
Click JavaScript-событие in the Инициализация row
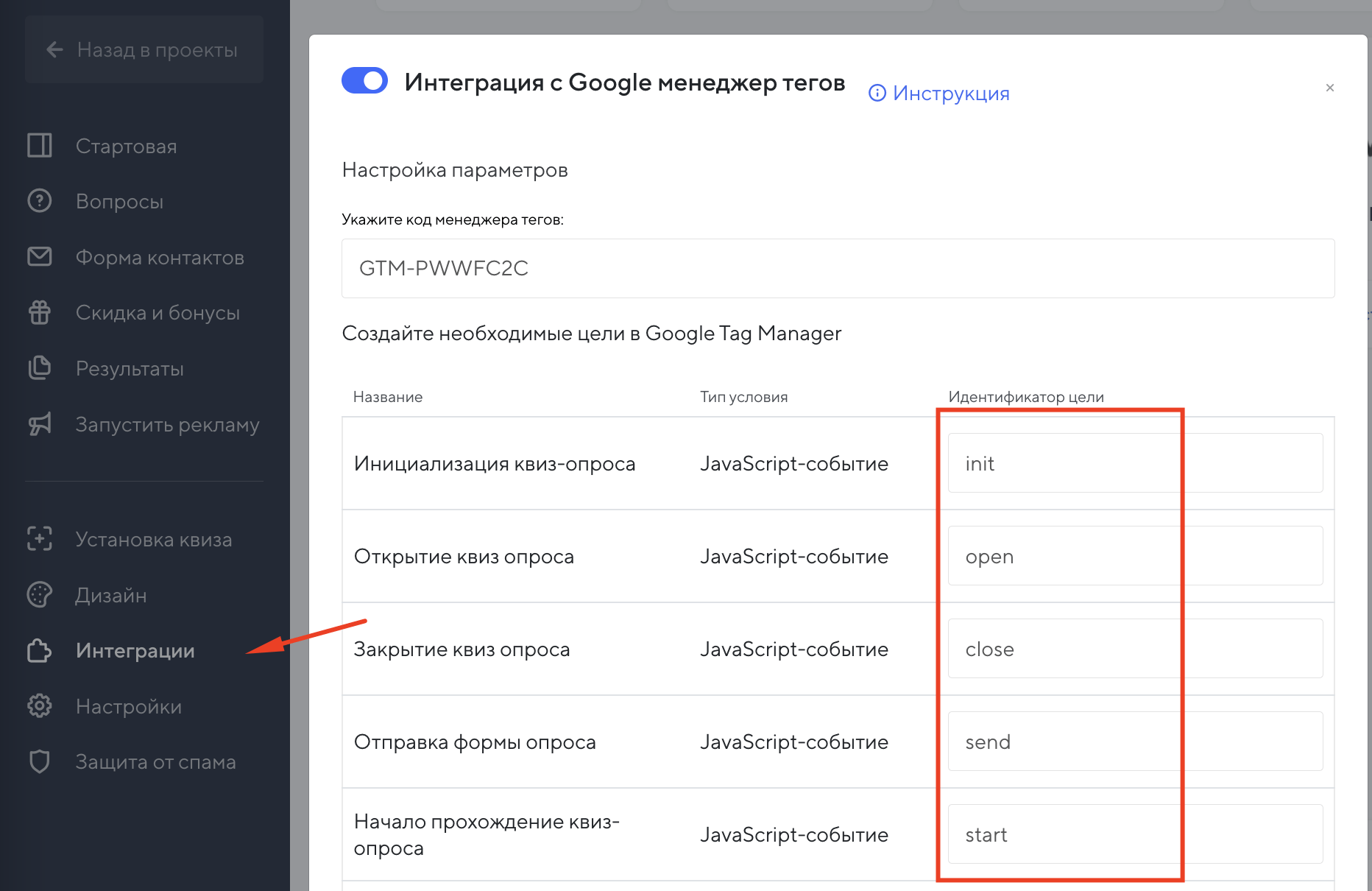[794, 463]
